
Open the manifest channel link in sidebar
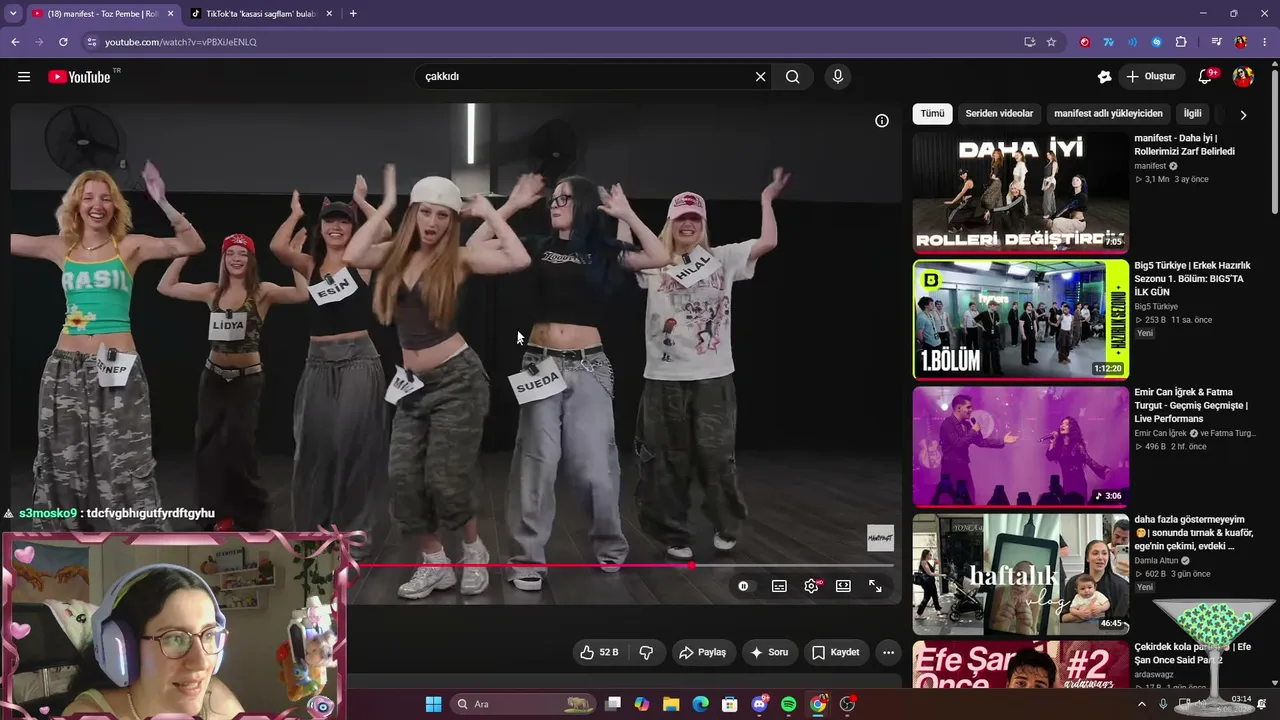1150,166
